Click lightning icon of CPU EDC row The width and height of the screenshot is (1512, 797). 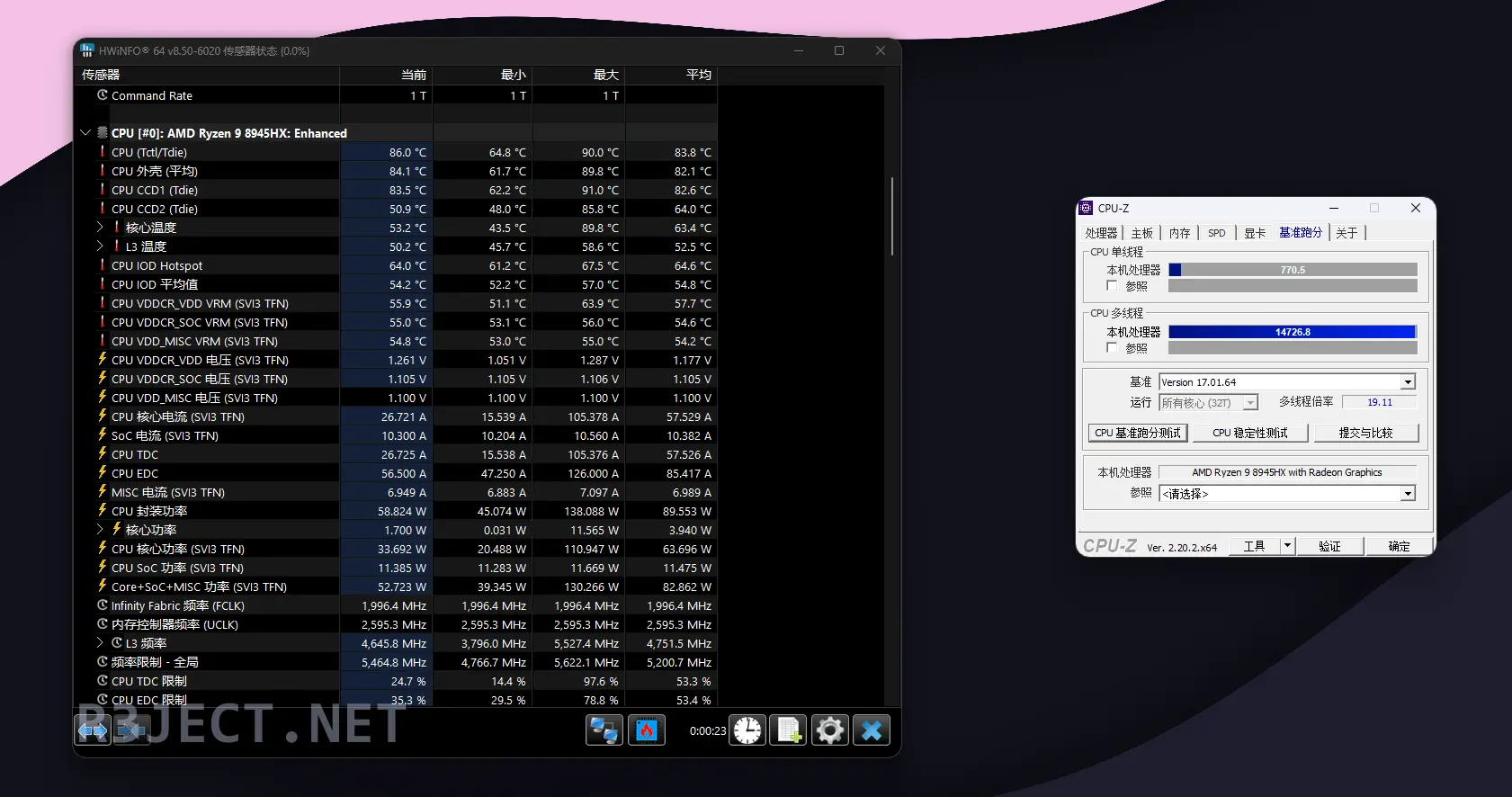click(x=103, y=473)
